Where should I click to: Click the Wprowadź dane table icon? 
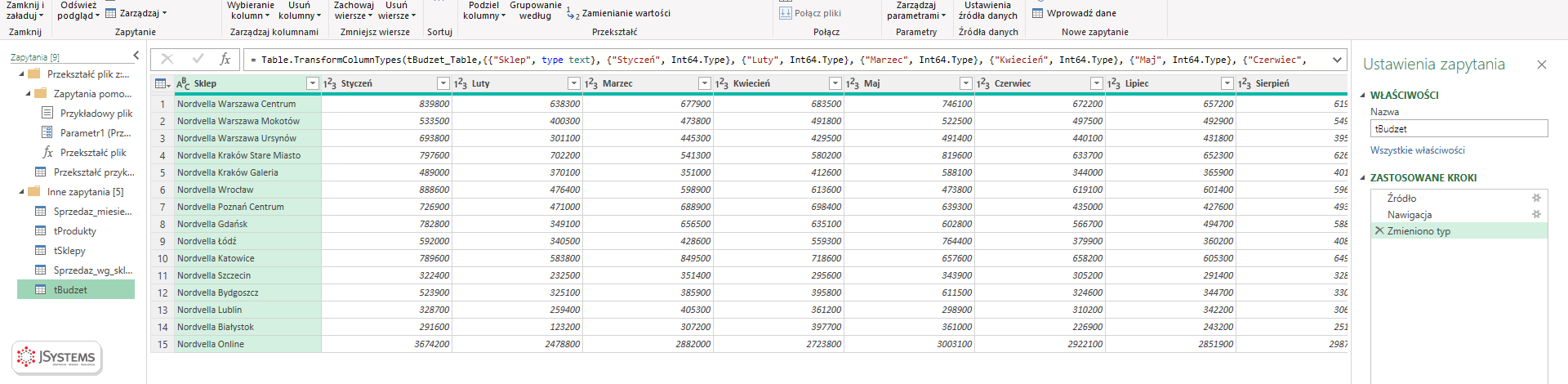(x=1038, y=13)
